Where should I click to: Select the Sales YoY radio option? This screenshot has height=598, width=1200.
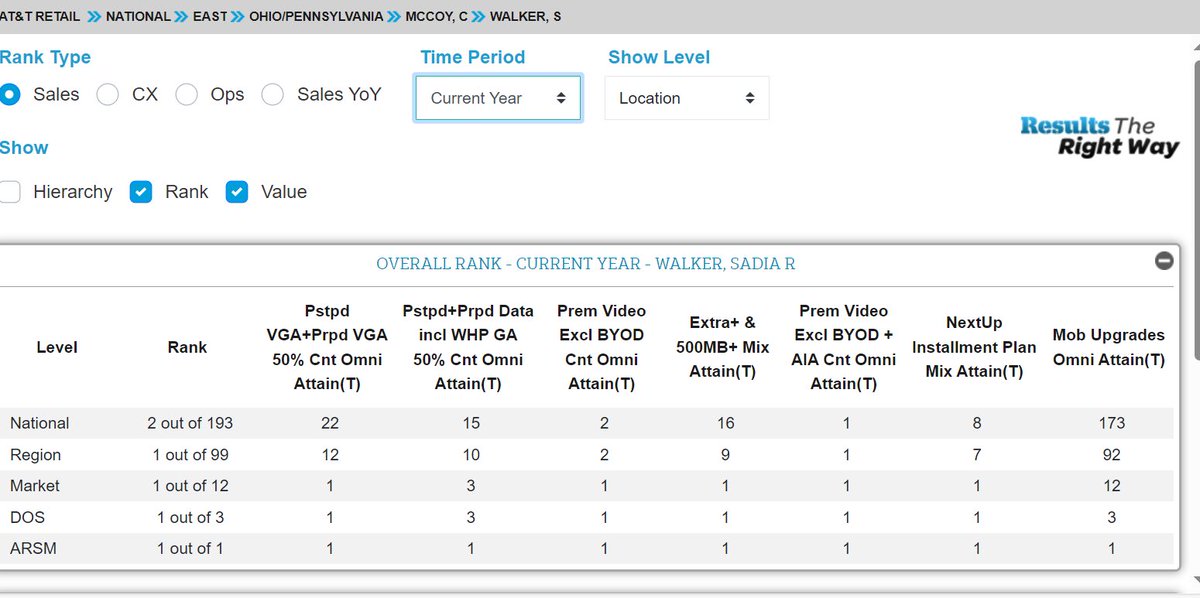pyautogui.click(x=272, y=95)
